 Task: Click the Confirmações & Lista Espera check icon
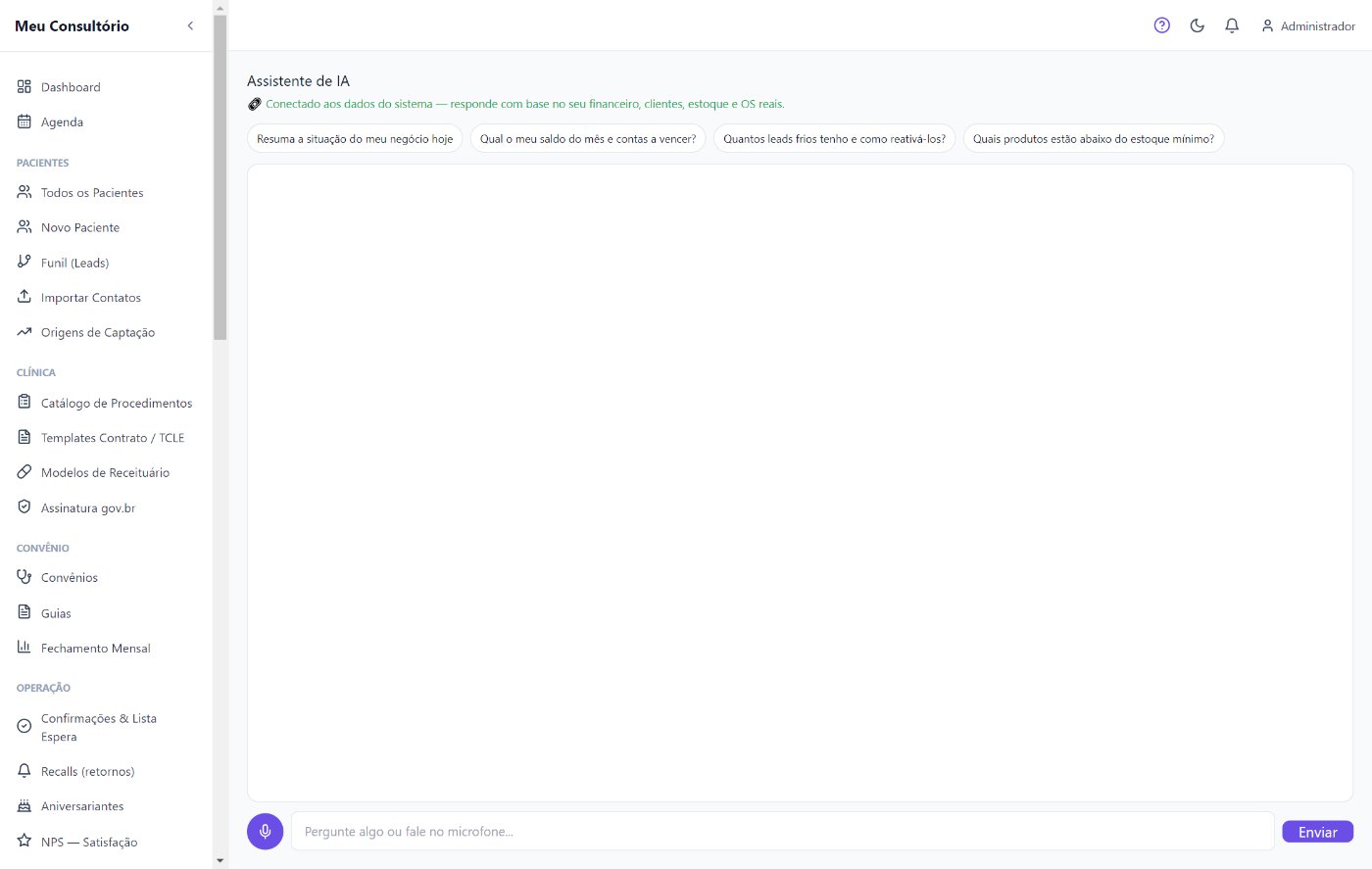[x=24, y=726]
